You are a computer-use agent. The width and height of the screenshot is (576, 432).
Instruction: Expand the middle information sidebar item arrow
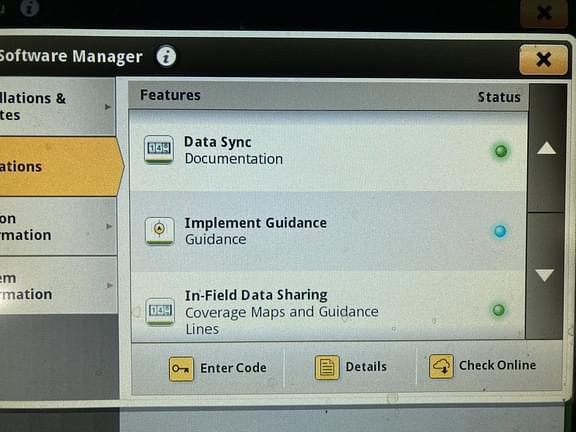pyautogui.click(x=109, y=226)
